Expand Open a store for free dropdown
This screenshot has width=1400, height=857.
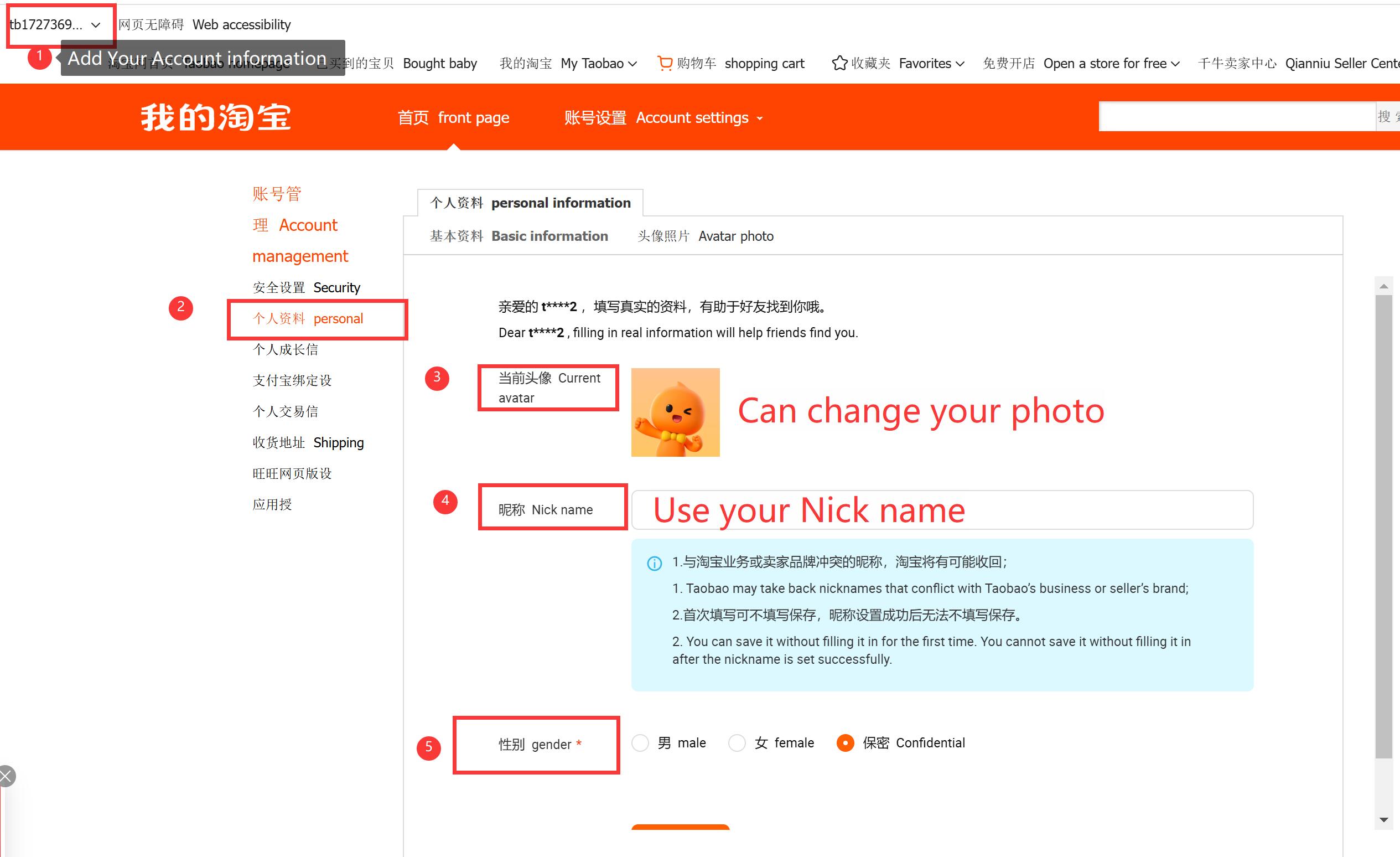point(1175,64)
